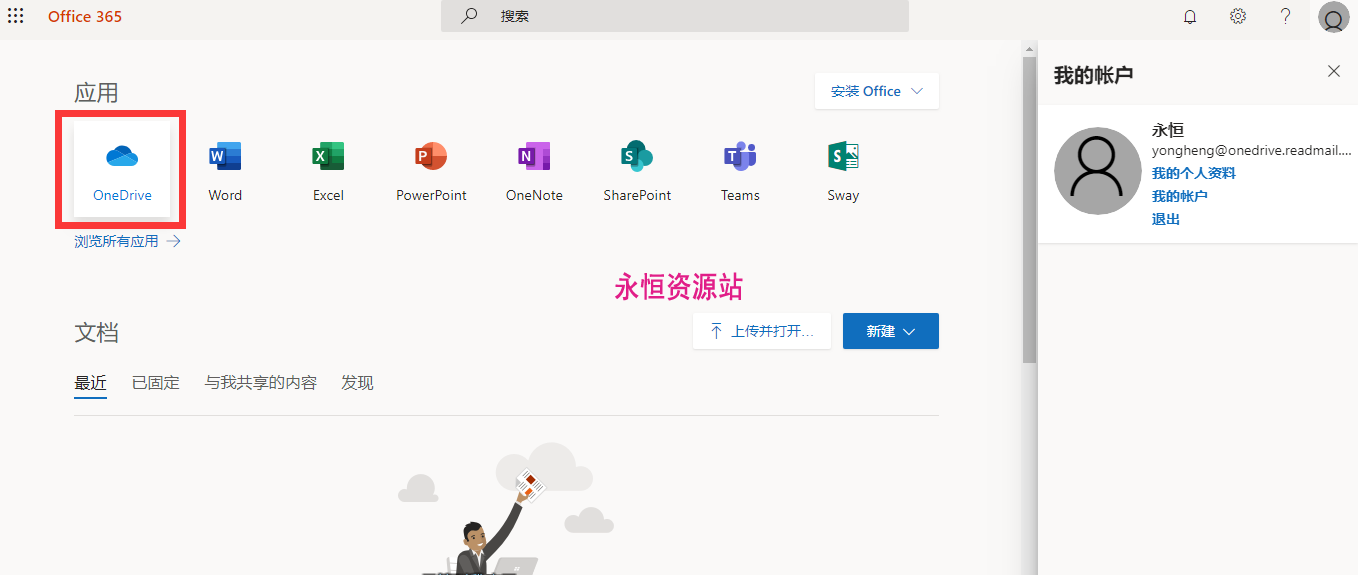Launch the Word app
The image size is (1358, 575).
pos(225,170)
